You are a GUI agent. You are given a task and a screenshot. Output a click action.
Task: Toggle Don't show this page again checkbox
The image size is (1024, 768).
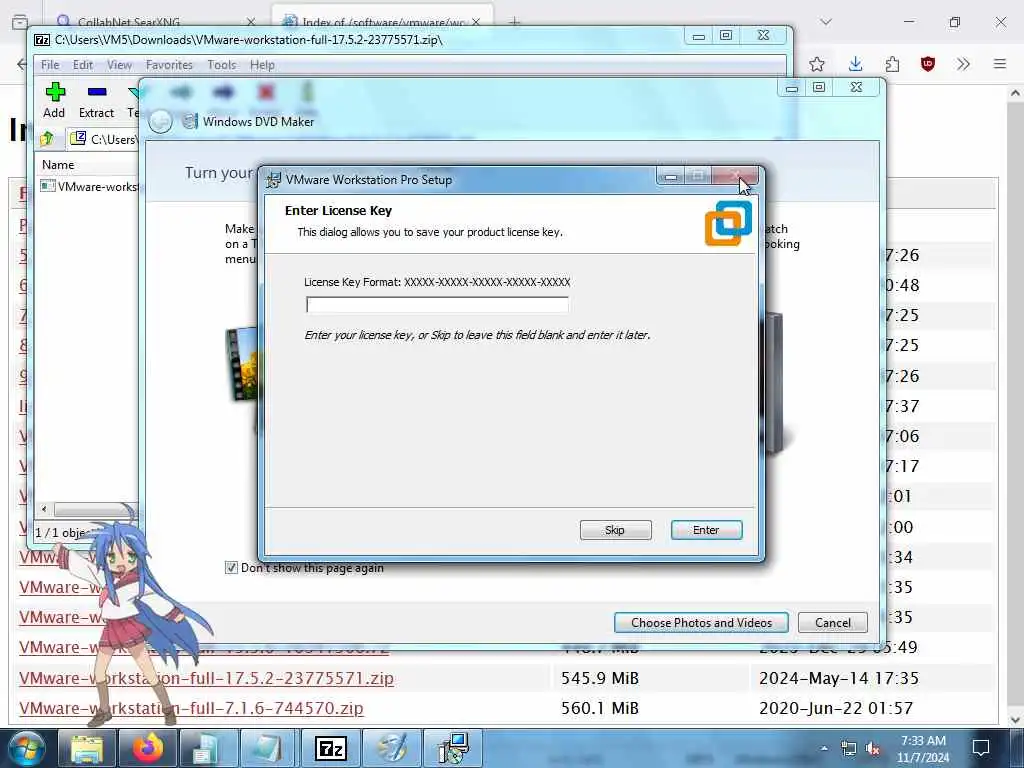pos(231,568)
